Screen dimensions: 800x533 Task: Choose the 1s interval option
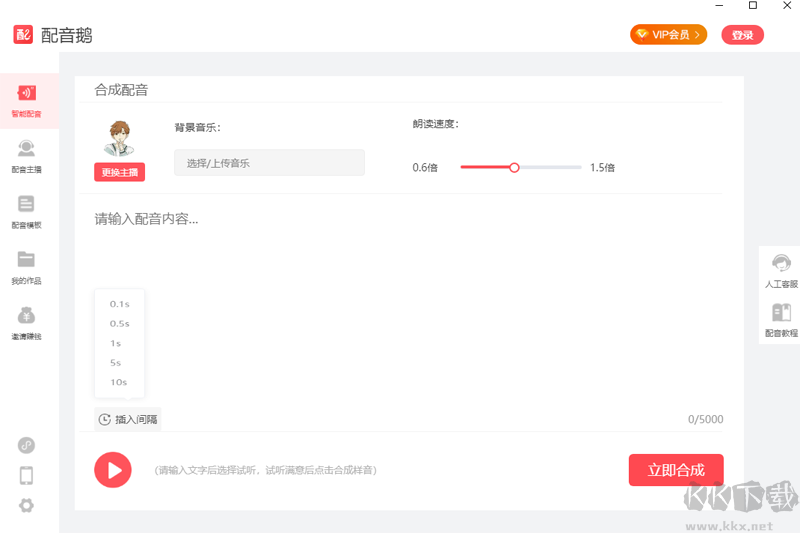(x=116, y=343)
